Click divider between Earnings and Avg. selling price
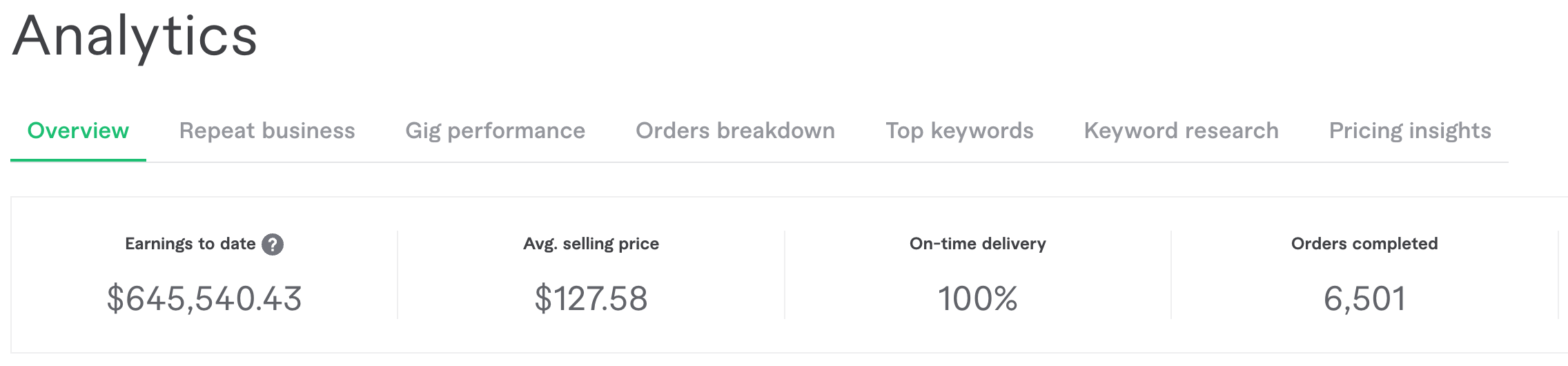The width and height of the screenshot is (1568, 366). [398, 275]
